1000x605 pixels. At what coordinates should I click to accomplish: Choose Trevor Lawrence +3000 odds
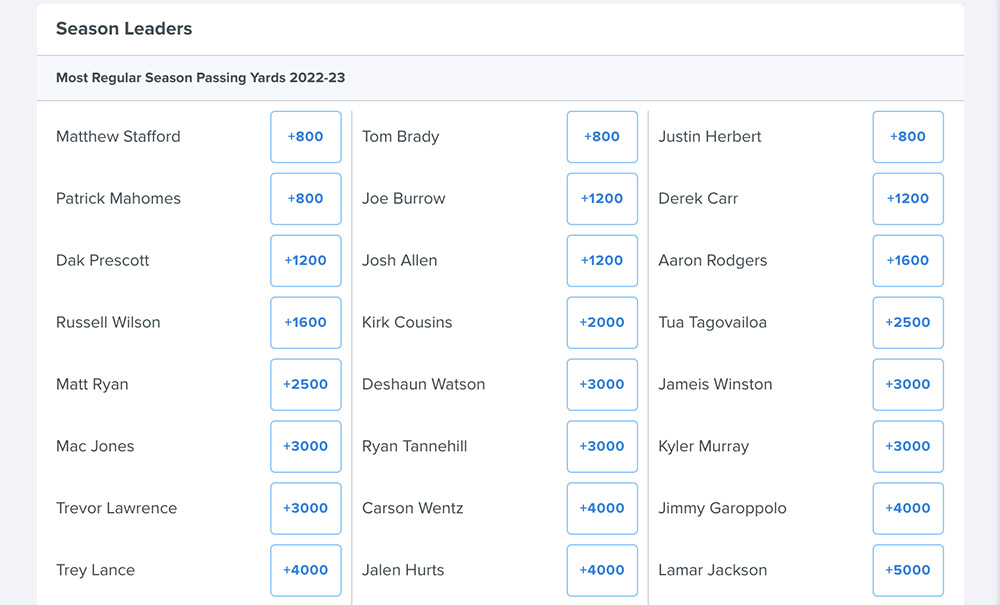click(x=305, y=508)
